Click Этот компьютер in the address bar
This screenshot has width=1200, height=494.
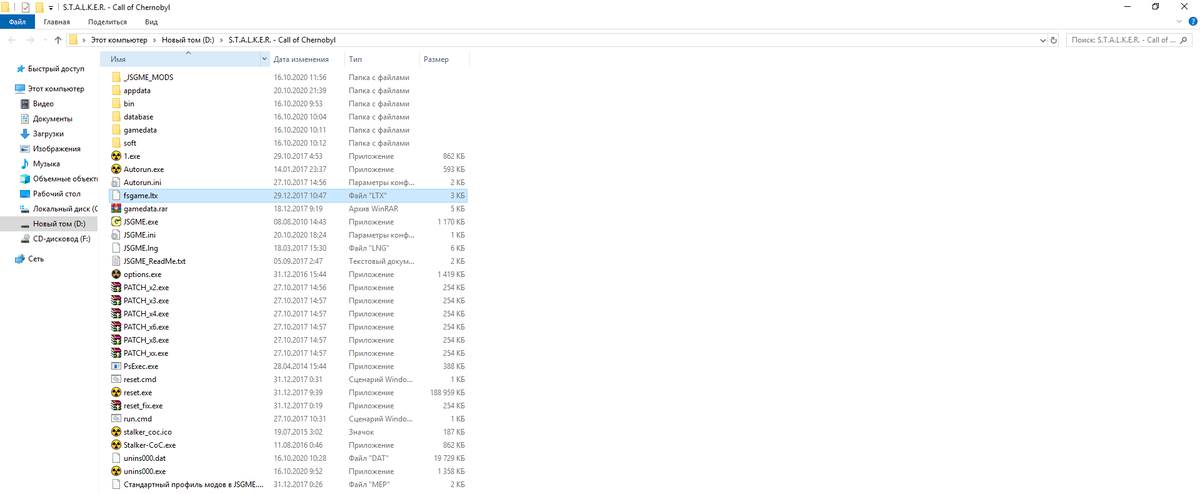point(117,40)
